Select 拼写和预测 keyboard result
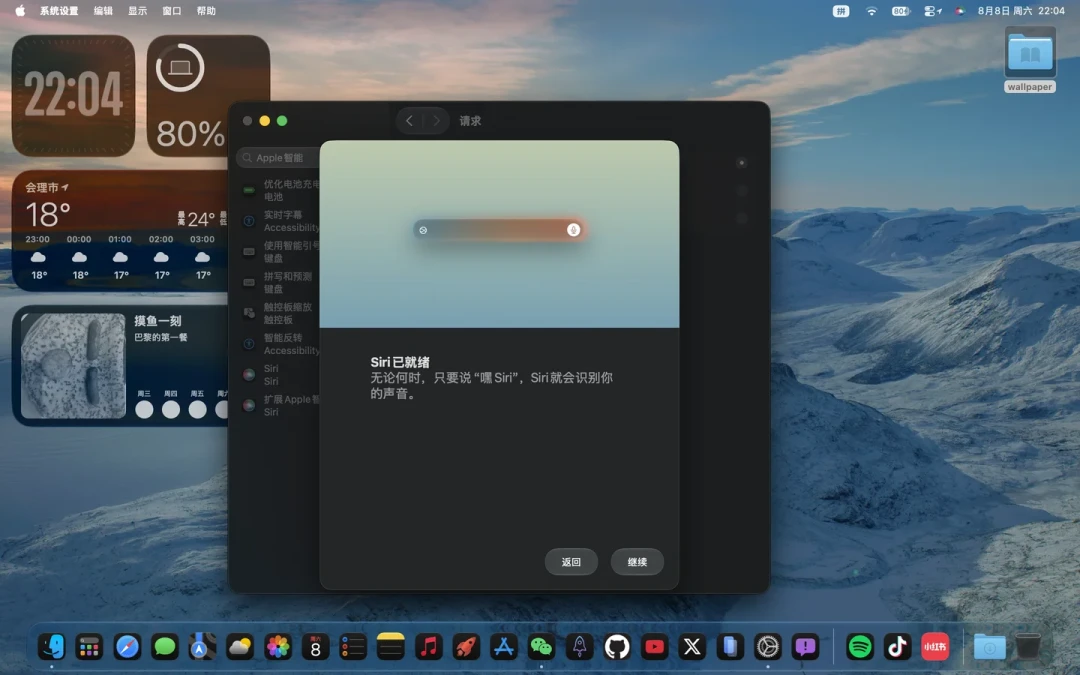1080x675 pixels. point(279,282)
